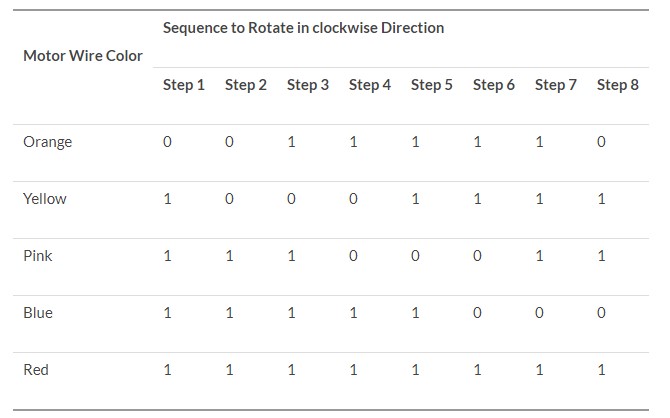Click the Motor Wire Color header
Image resolution: width=670 pixels, height=418 pixels.
82,56
